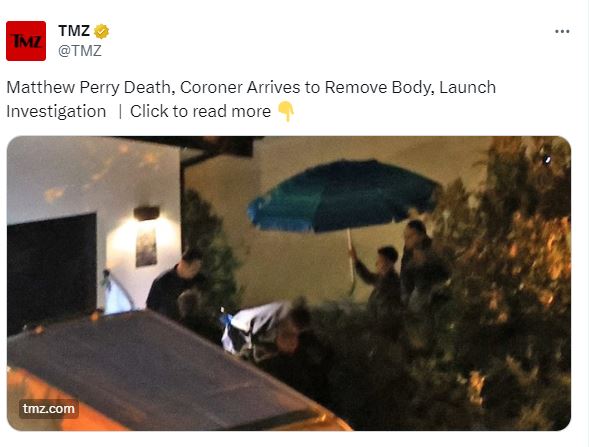589x447 pixels.
Task: Open the TMZ red logo avatar
Action: (x=26, y=41)
